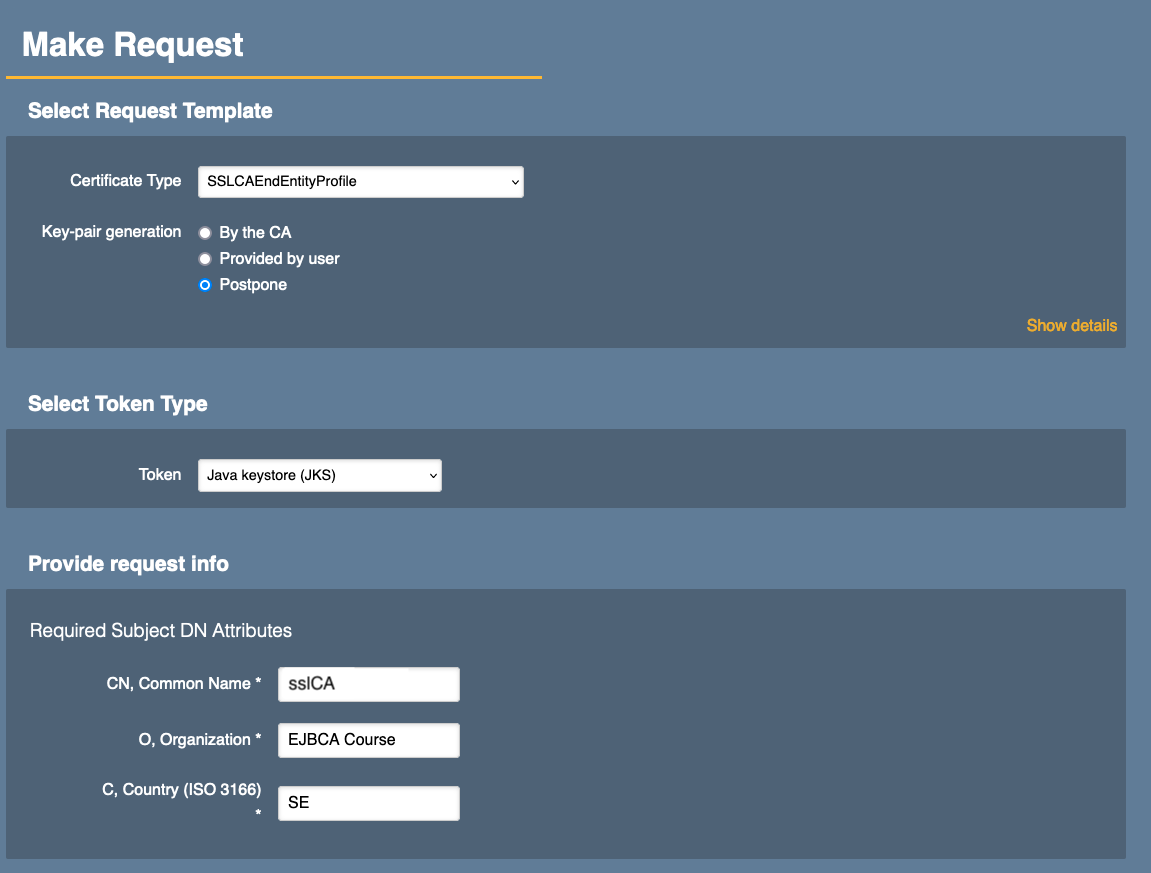Open the Certificate Type dropdown
This screenshot has height=873, width=1151.
click(x=360, y=182)
